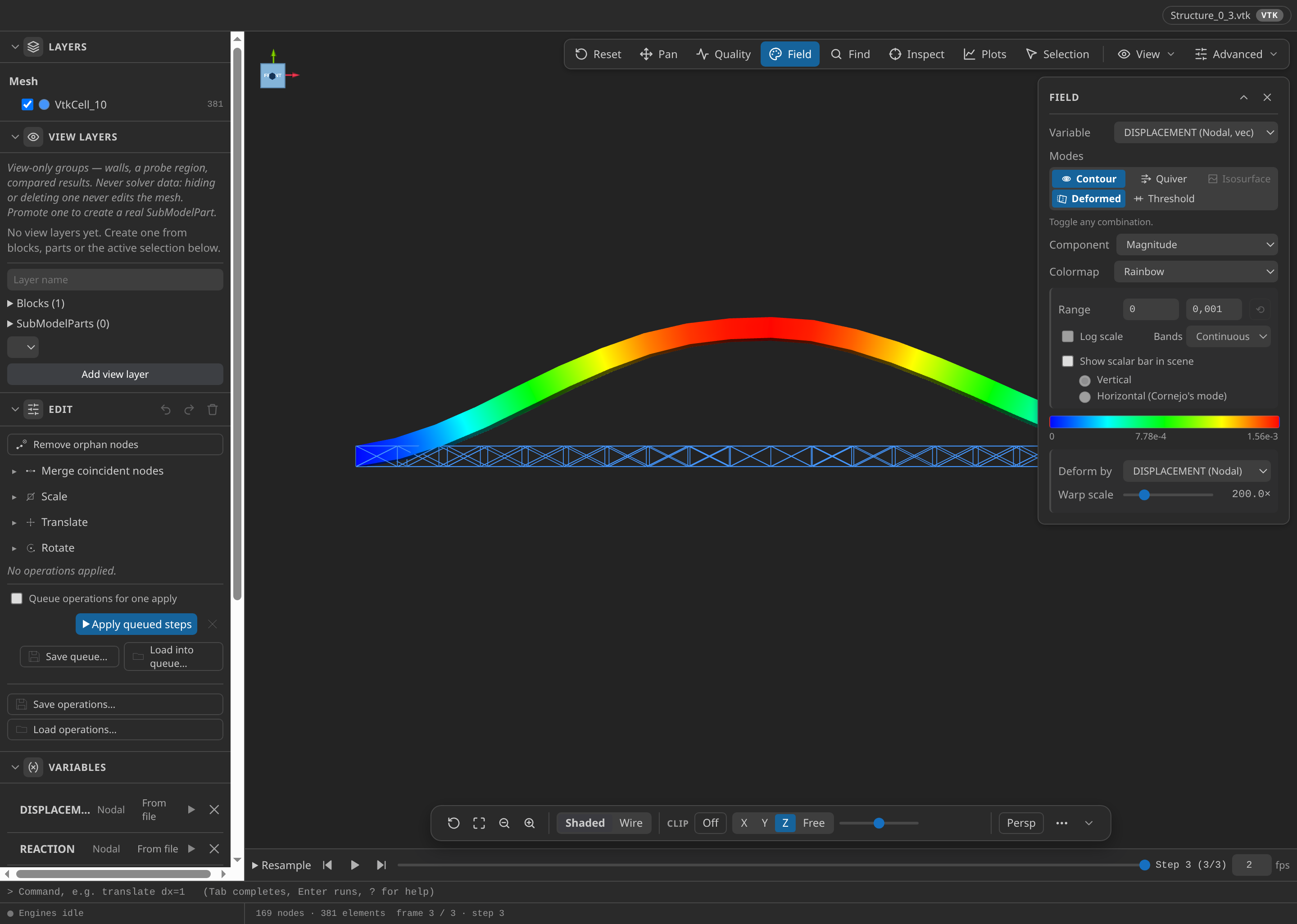Jump to the first frame in the timeline
The height and width of the screenshot is (924, 1297).
[327, 865]
